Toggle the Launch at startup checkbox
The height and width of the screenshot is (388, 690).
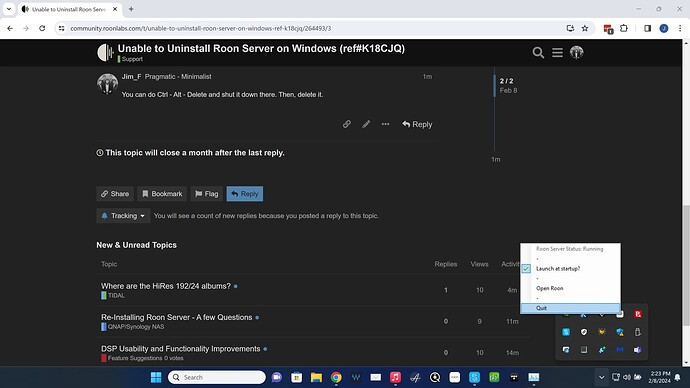point(526,268)
